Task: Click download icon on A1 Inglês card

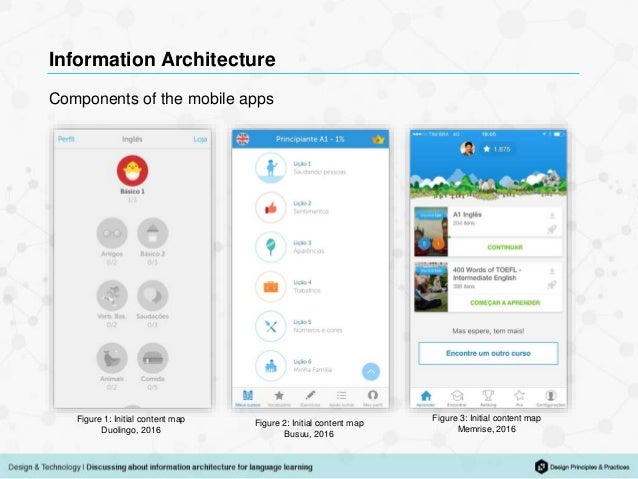Action: (x=552, y=216)
